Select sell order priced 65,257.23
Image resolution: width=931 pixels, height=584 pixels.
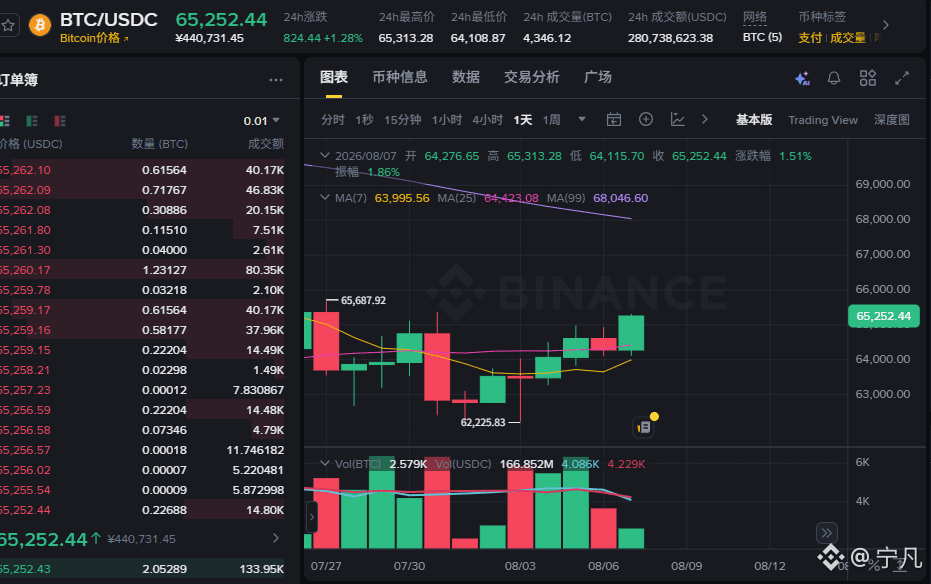click(142, 390)
